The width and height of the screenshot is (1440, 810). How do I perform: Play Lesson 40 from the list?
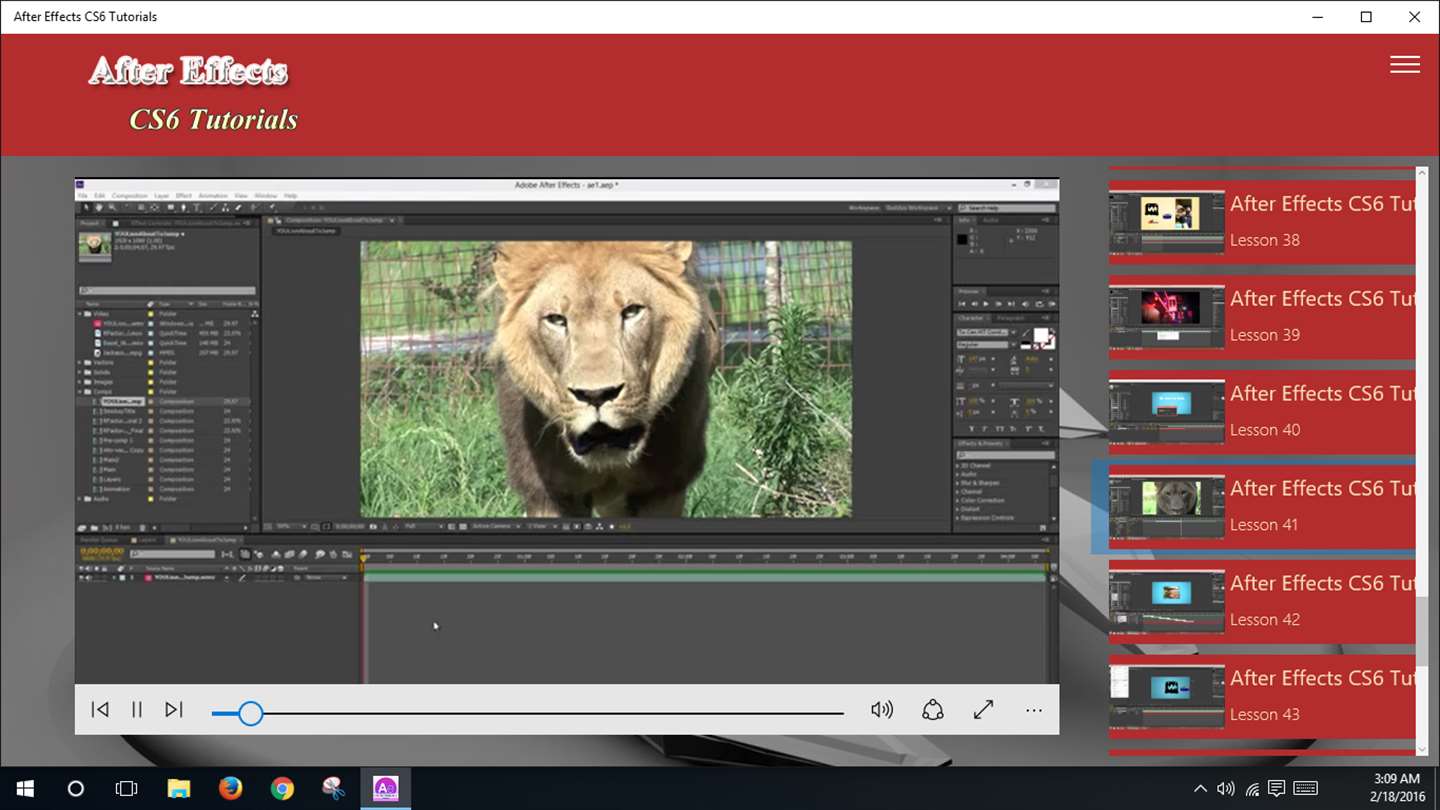[x=1262, y=411]
